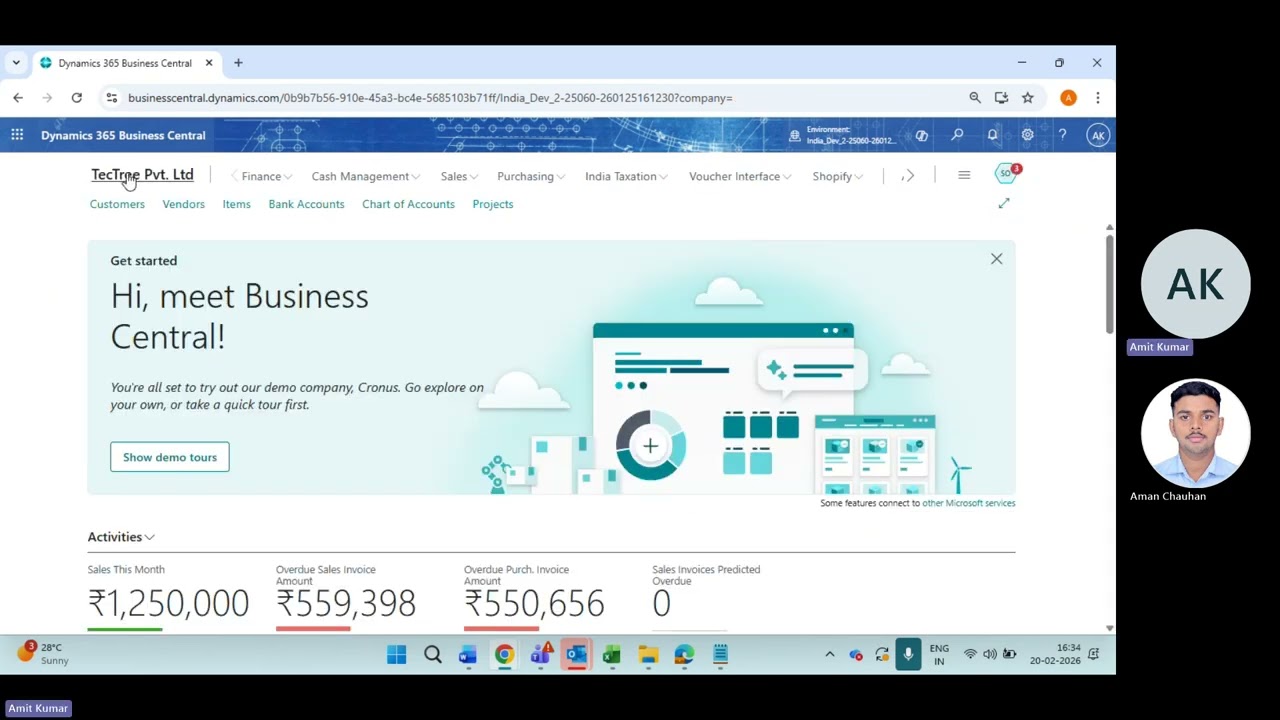
Task: Open the other Microsoft services link
Action: (x=968, y=503)
